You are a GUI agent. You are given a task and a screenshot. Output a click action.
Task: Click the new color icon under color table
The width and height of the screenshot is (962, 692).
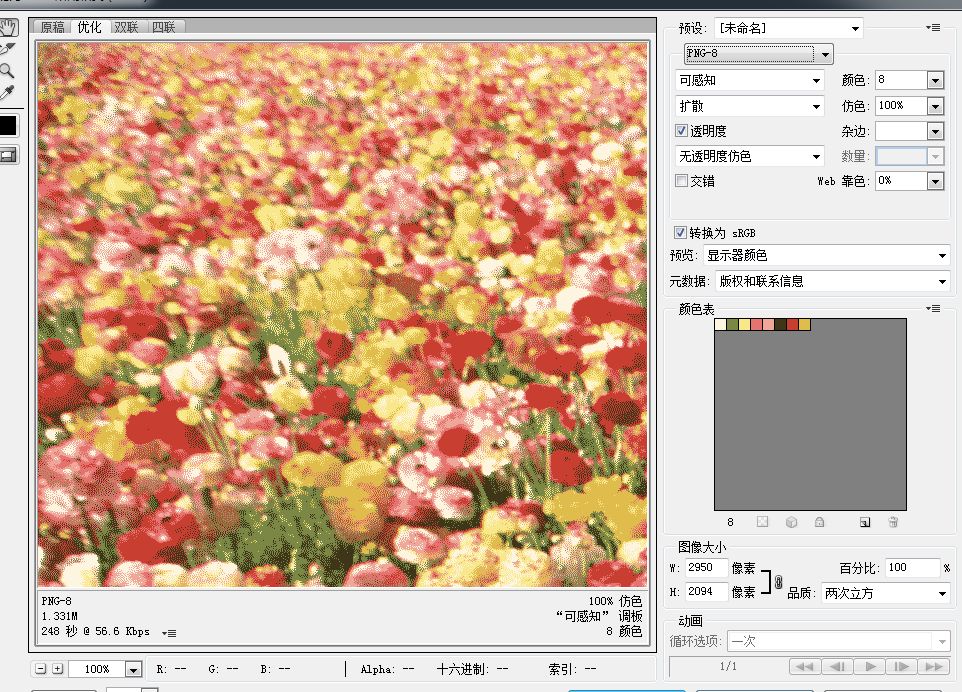(865, 522)
